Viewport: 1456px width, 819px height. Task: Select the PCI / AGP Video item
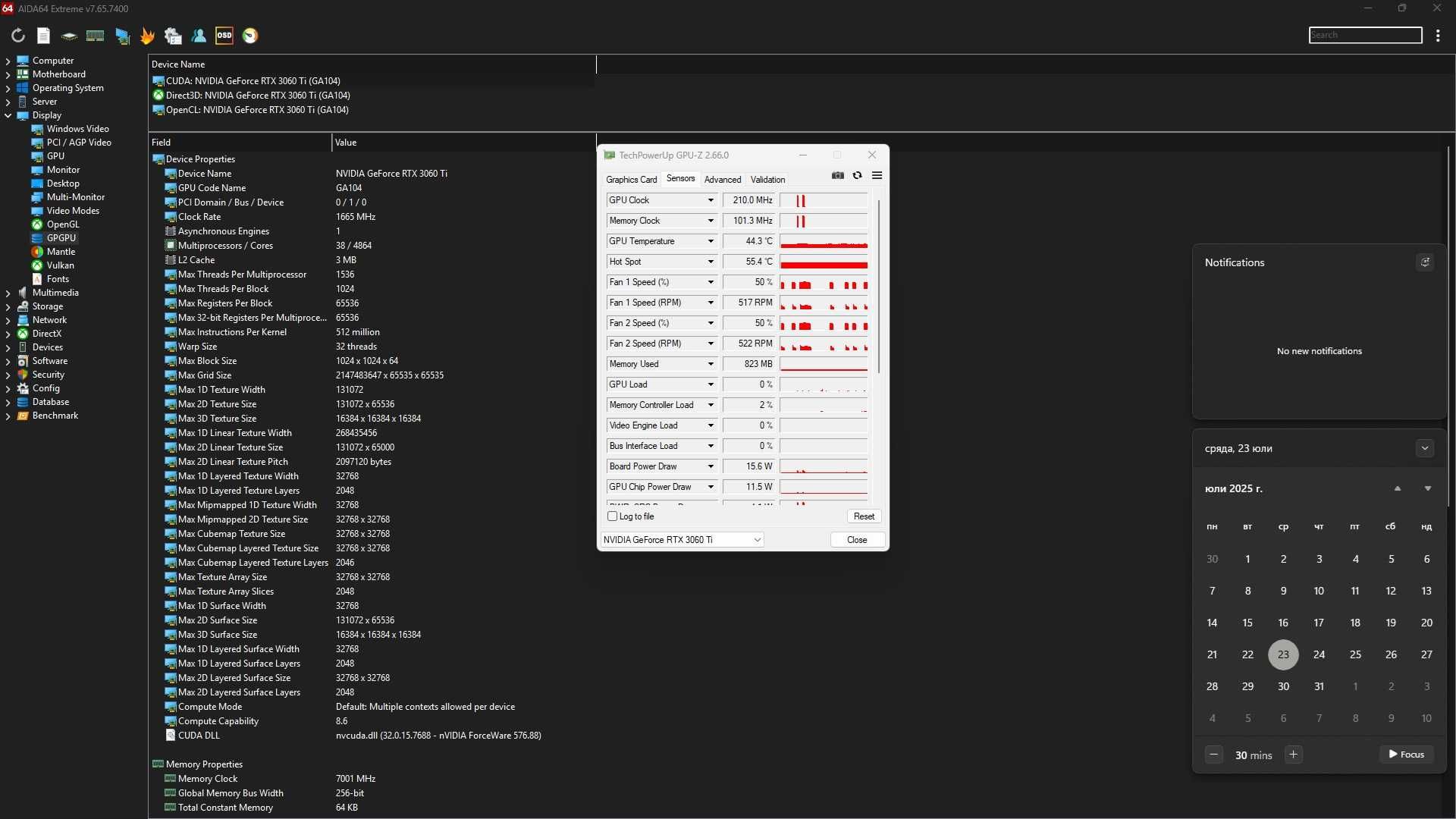[79, 143]
